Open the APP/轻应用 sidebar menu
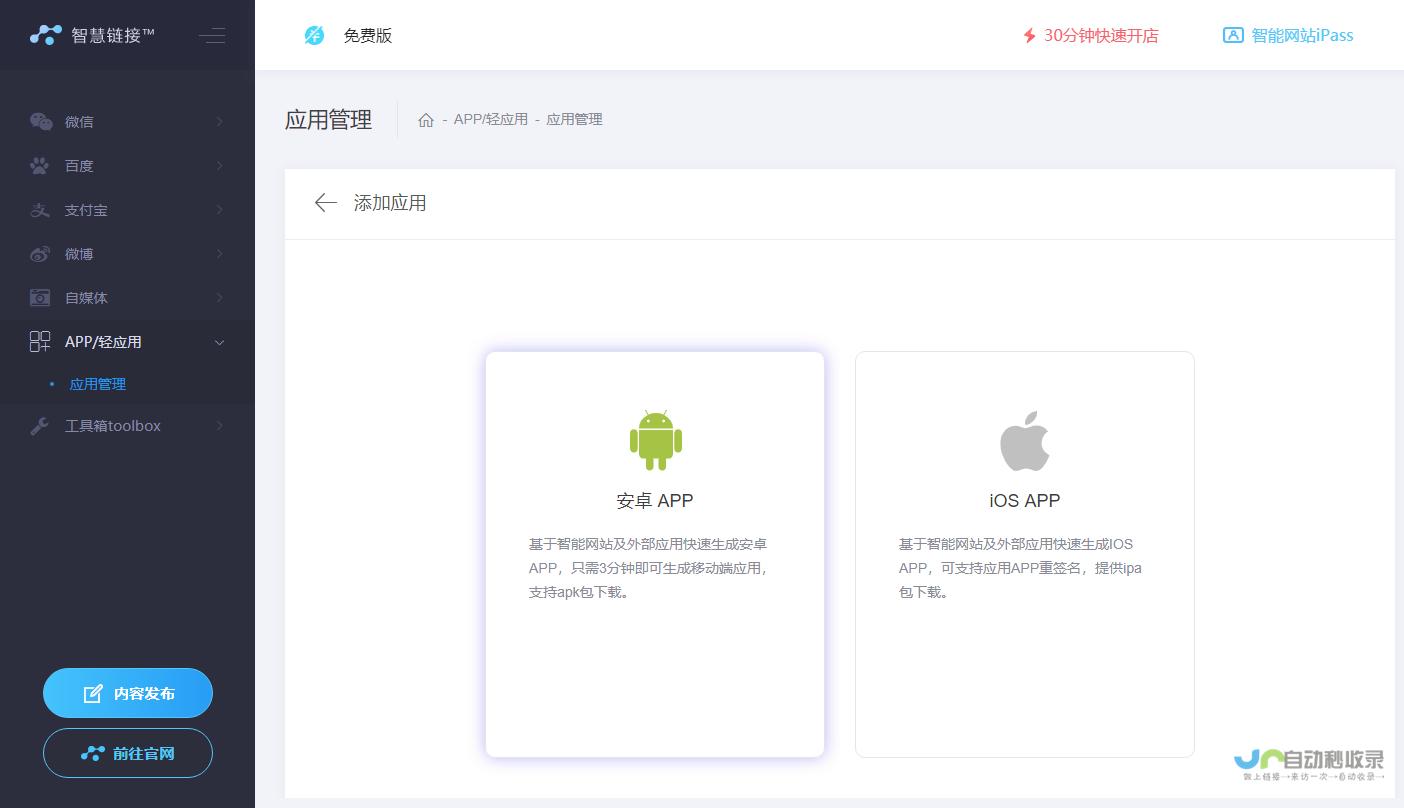This screenshot has height=808, width=1404. tap(127, 342)
